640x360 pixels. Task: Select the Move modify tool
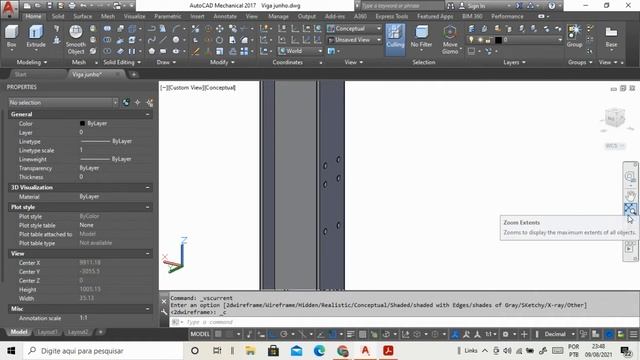(x=220, y=29)
